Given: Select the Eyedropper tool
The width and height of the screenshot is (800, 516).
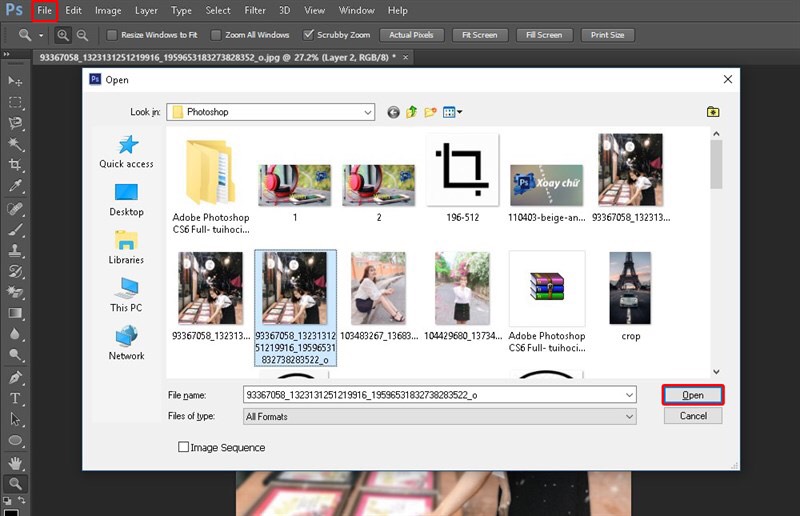Looking at the screenshot, I should coord(15,185).
